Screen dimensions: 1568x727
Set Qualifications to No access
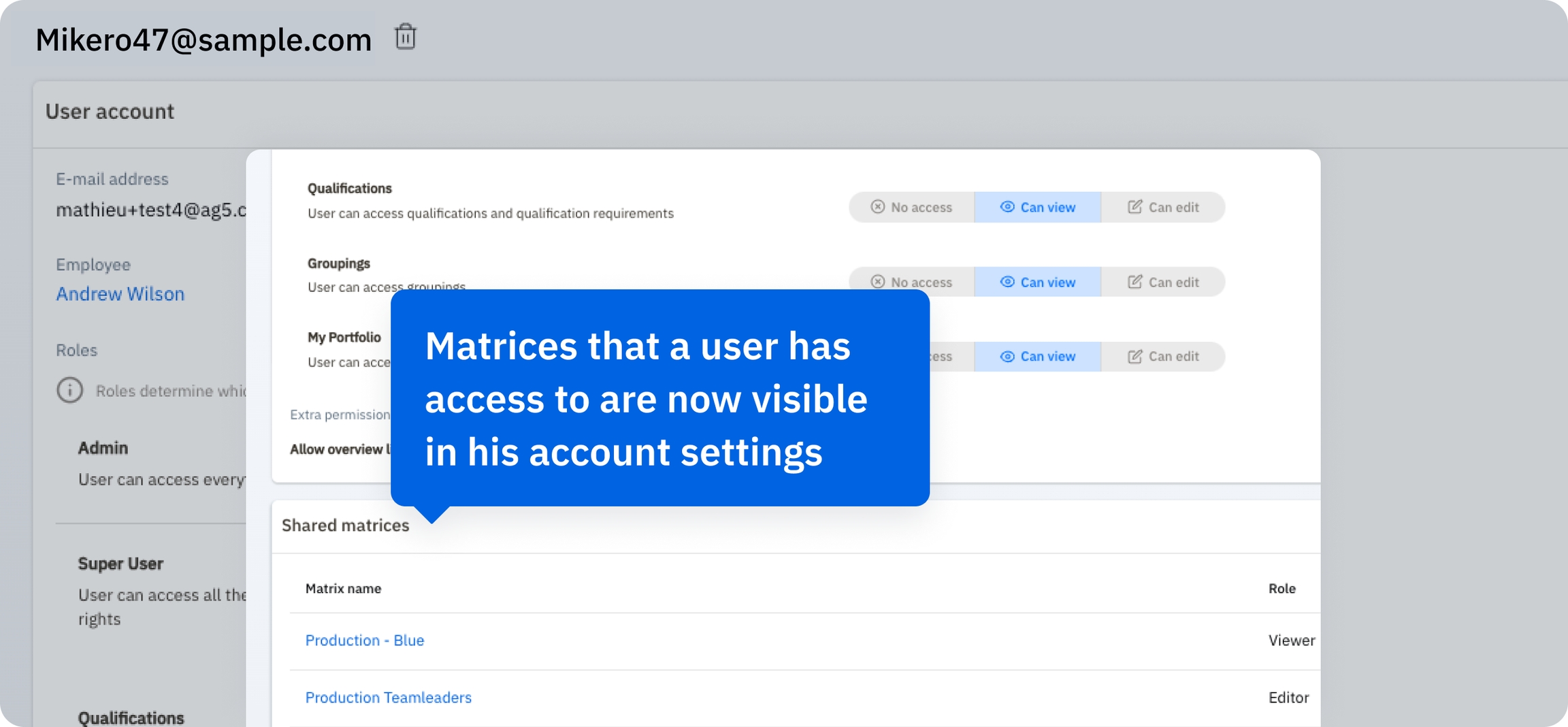[911, 207]
